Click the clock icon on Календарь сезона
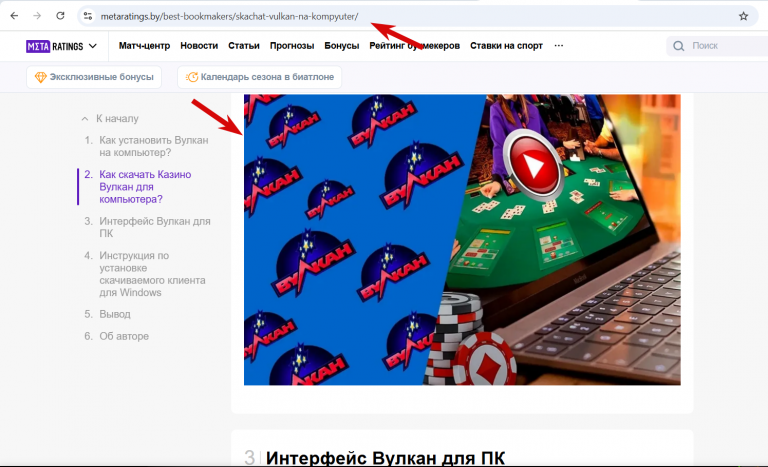This screenshot has height=467, width=768. tap(192, 77)
